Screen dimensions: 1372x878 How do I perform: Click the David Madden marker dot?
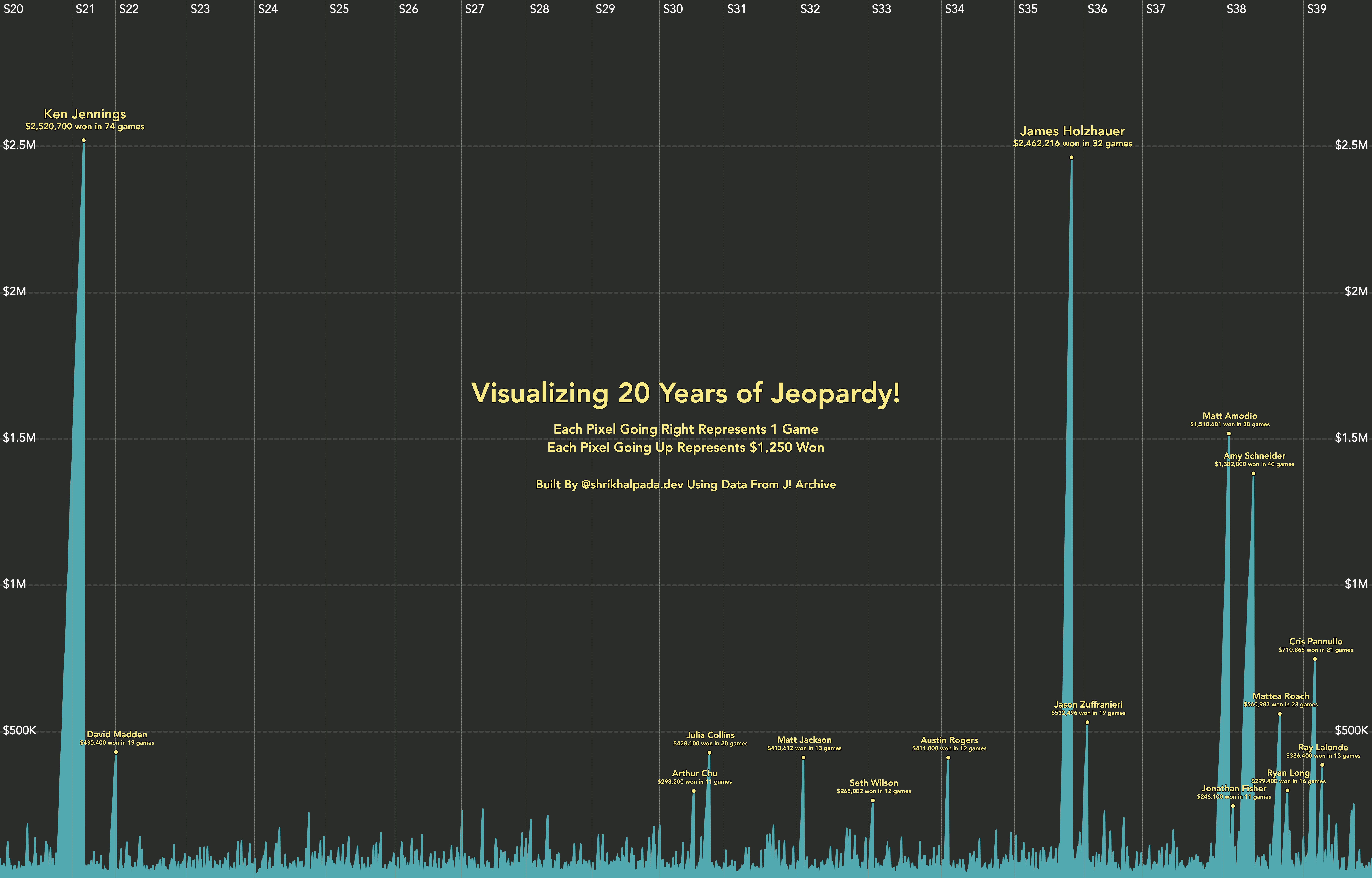pyautogui.click(x=116, y=752)
